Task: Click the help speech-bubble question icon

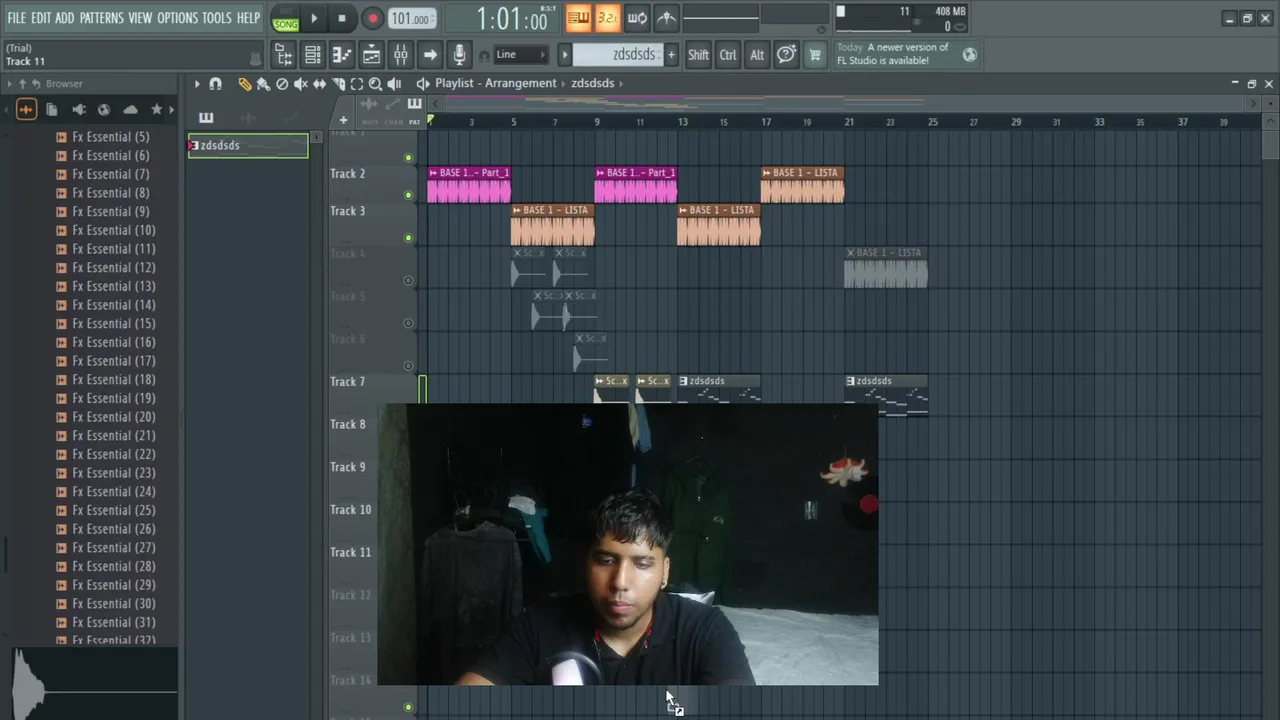Action: pos(787,55)
